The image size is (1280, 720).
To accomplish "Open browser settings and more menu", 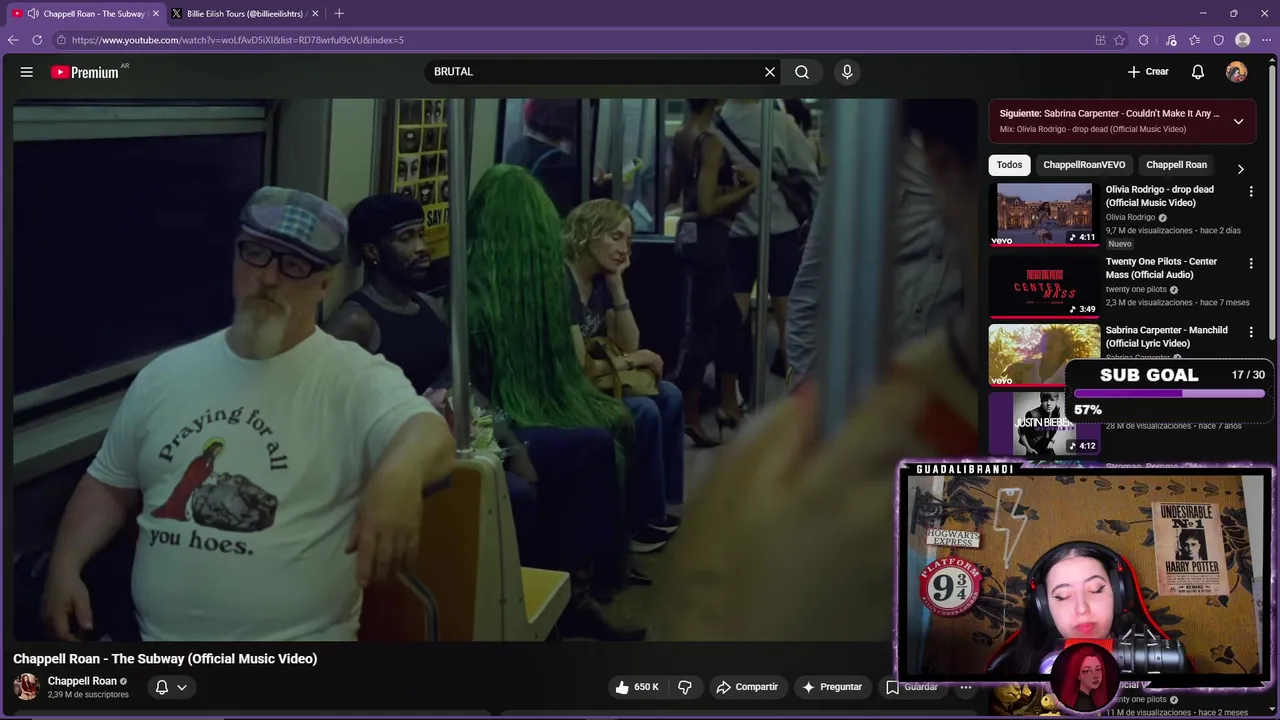I will (1266, 40).
